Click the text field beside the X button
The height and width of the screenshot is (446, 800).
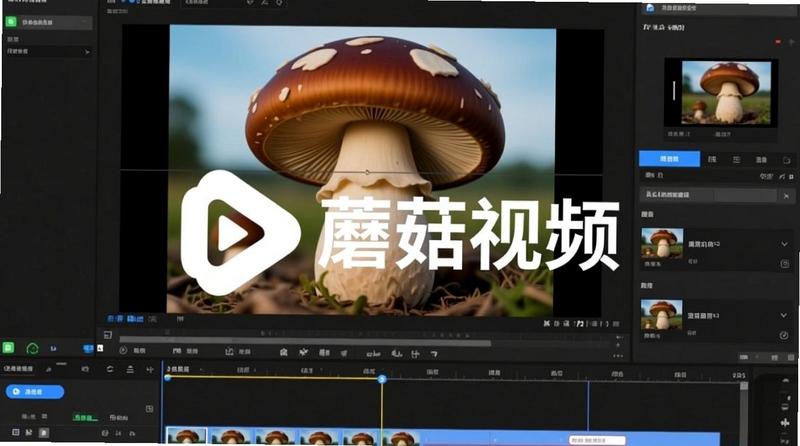coord(708,194)
